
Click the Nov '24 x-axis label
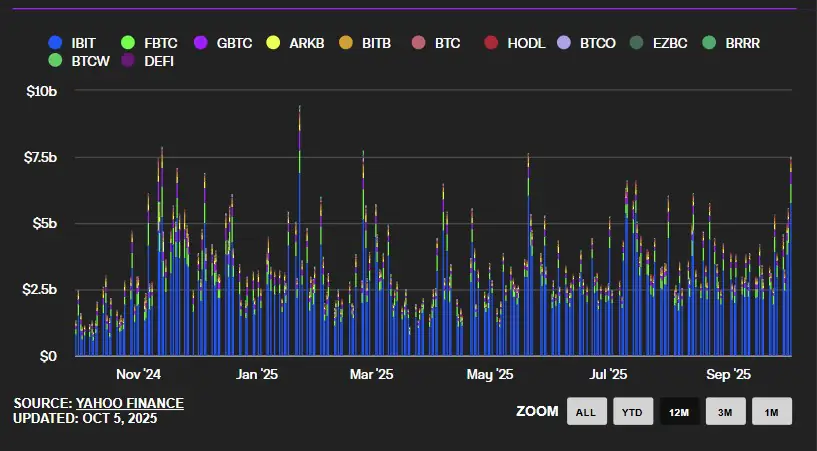click(138, 375)
